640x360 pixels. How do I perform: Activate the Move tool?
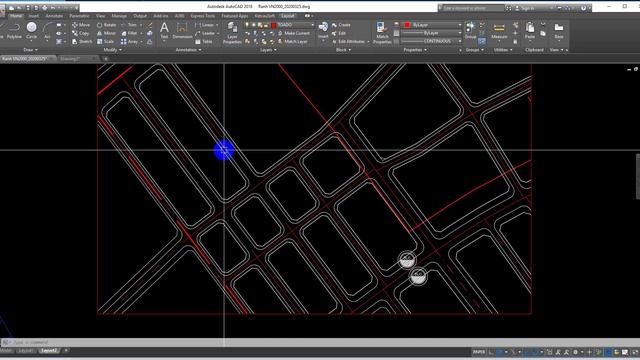(81, 25)
